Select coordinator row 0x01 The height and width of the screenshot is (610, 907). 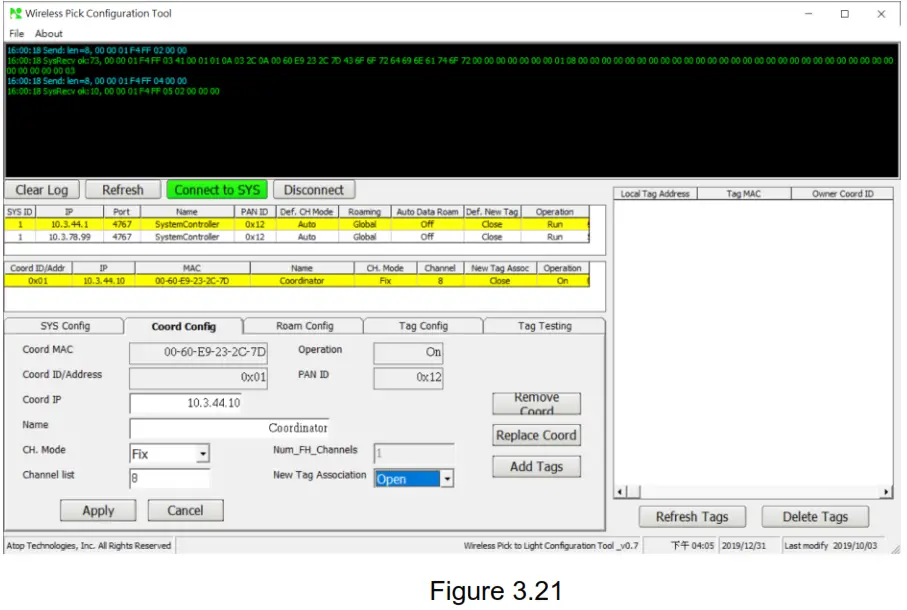(x=297, y=281)
